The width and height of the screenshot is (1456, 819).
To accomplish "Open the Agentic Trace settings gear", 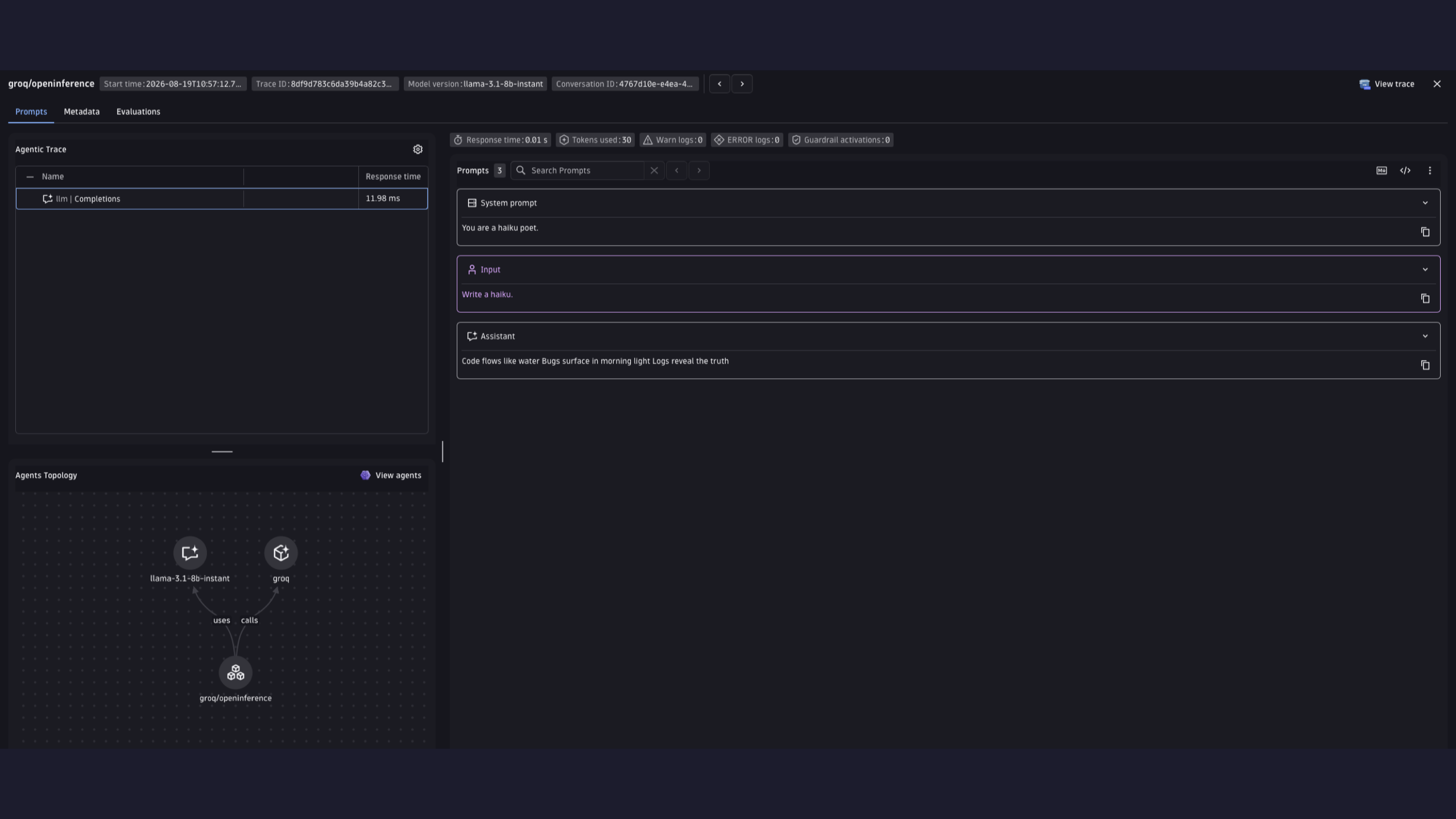I will [417, 149].
